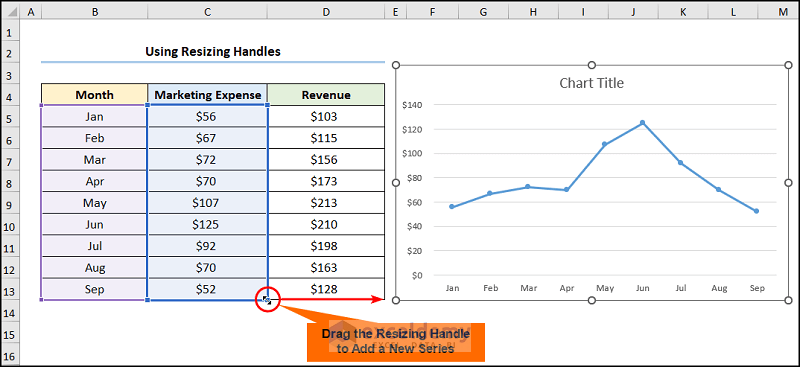This screenshot has width=800, height=367.
Task: Click the $210 revenue cell
Action: point(326,225)
